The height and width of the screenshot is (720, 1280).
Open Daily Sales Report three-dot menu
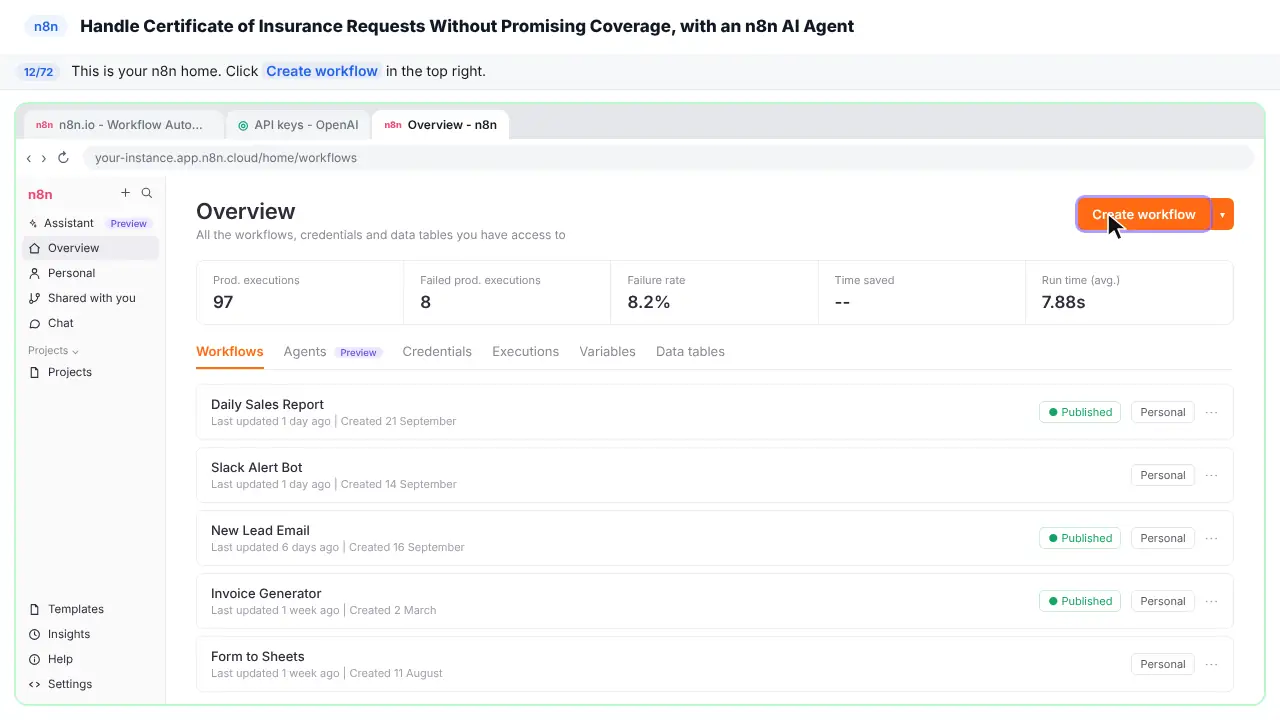(x=1211, y=412)
